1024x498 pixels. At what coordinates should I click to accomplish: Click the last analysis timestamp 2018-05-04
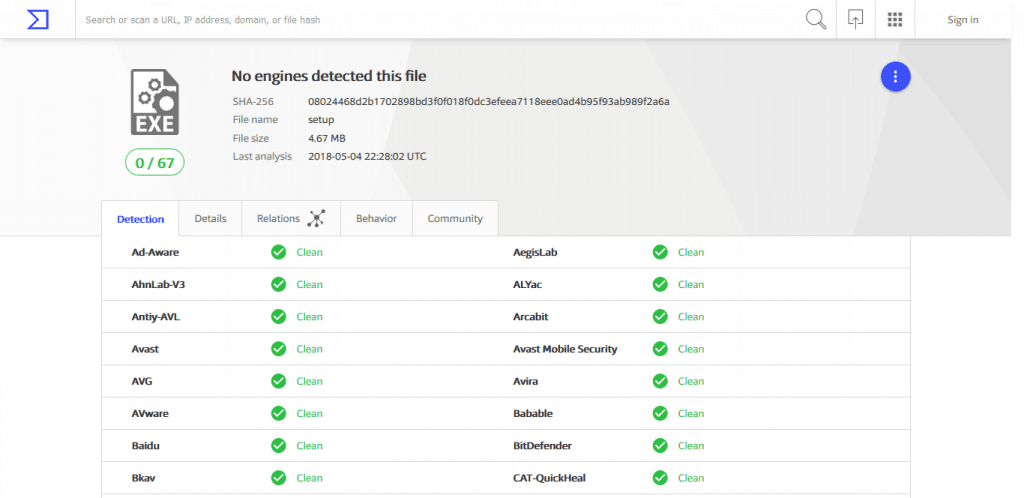(367, 157)
